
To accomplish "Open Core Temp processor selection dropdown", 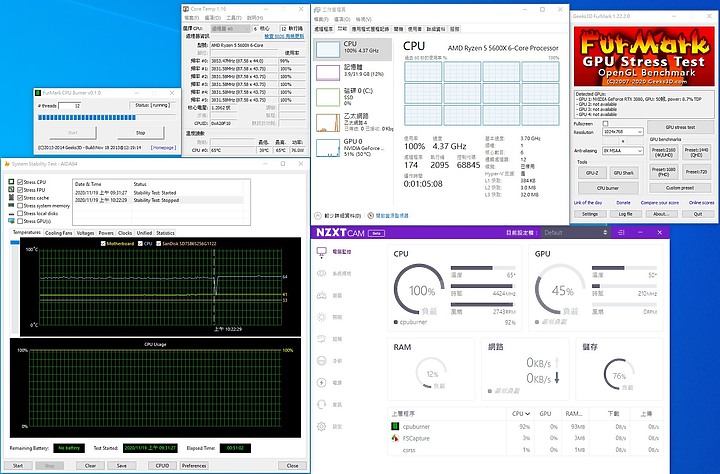I will pyautogui.click(x=230, y=28).
